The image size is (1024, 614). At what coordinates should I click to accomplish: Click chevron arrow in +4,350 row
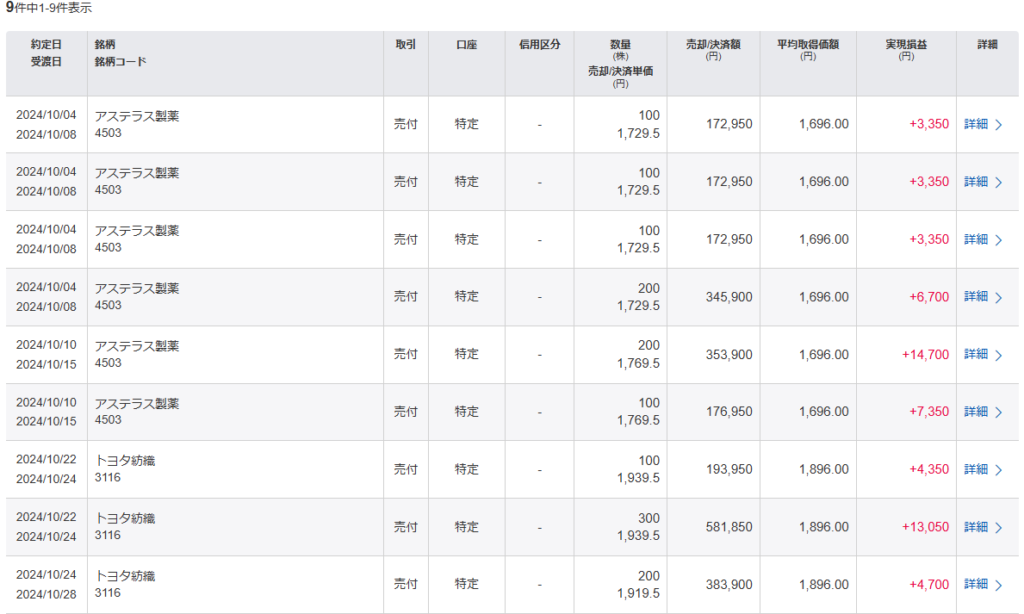[999, 470]
